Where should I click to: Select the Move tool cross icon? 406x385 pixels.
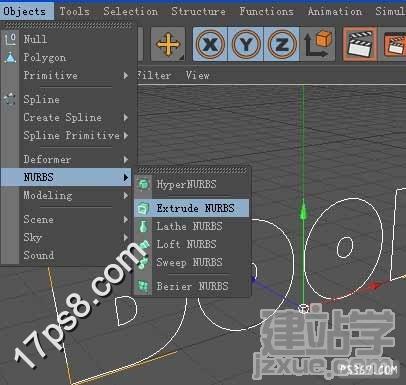pyautogui.click(x=168, y=44)
